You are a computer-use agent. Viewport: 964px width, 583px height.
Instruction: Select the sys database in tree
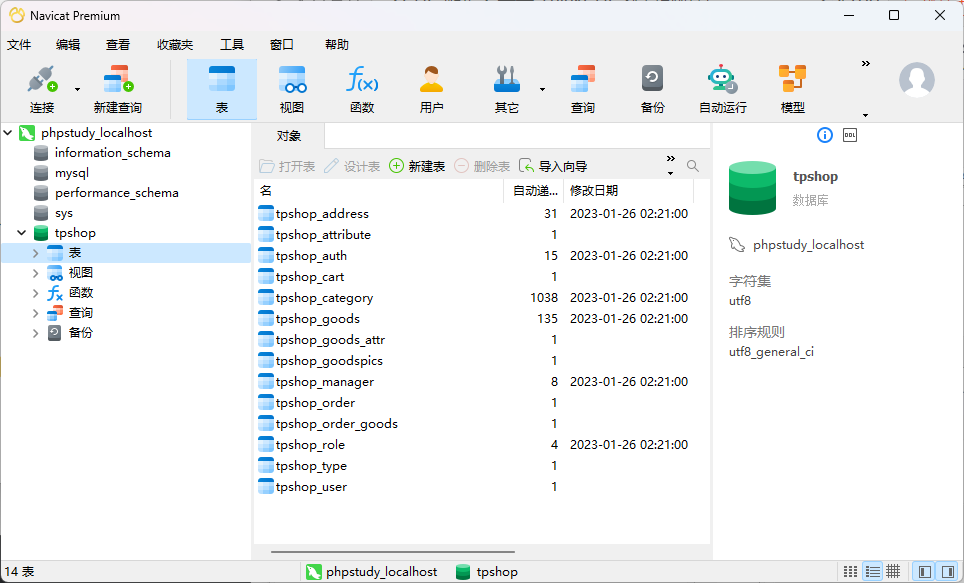[63, 213]
